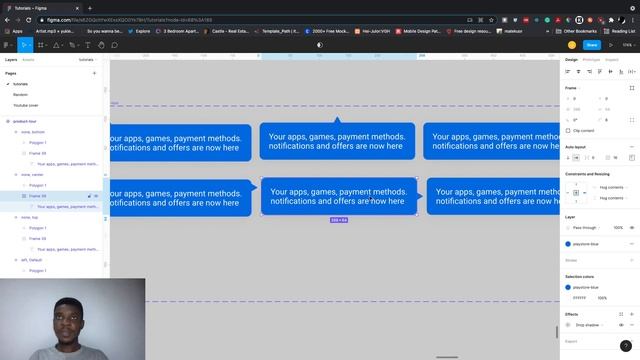
Task: Click the playstore-blue fill swatch
Action: point(568,244)
